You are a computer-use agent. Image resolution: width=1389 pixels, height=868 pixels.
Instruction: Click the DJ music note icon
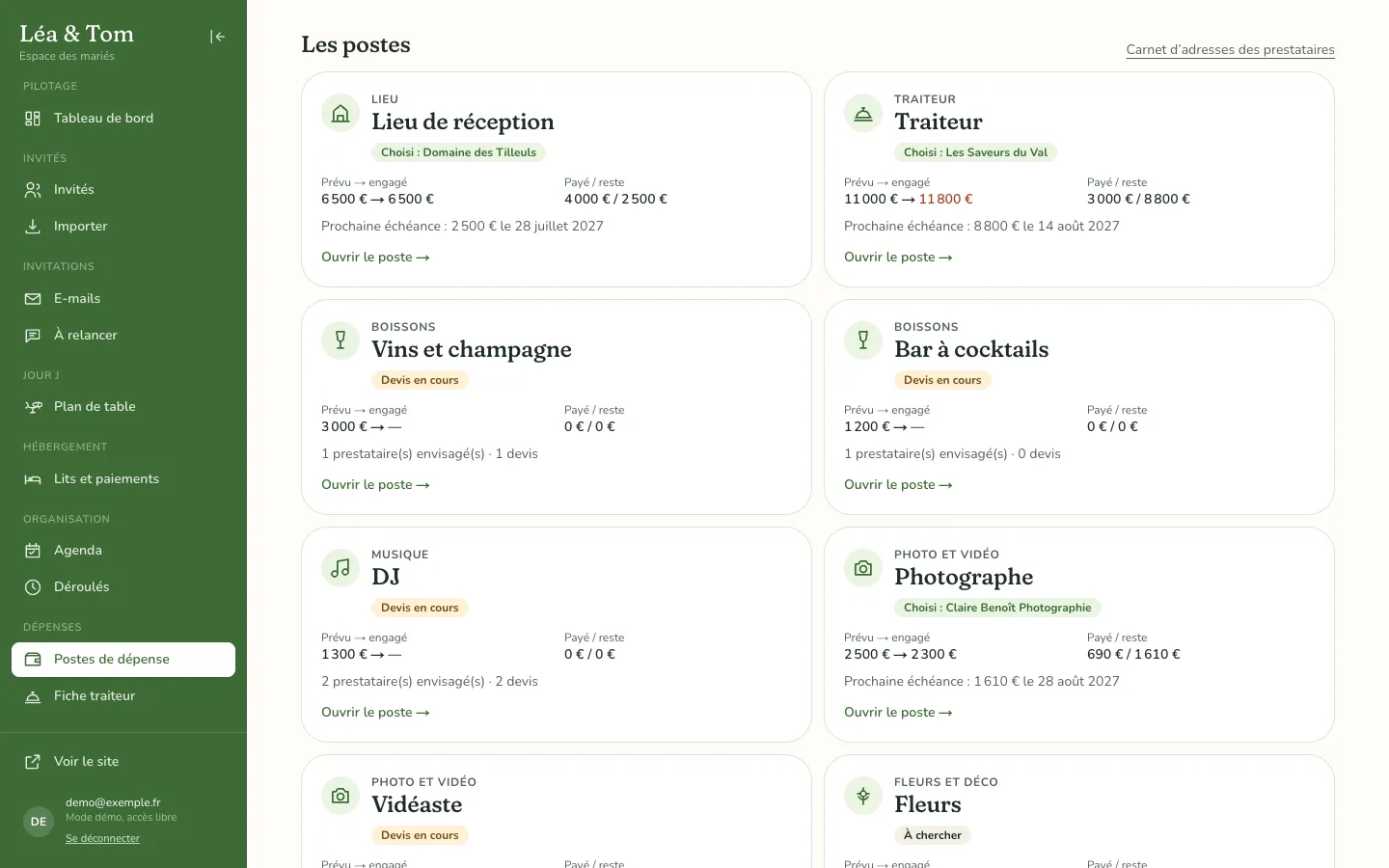pos(340,569)
